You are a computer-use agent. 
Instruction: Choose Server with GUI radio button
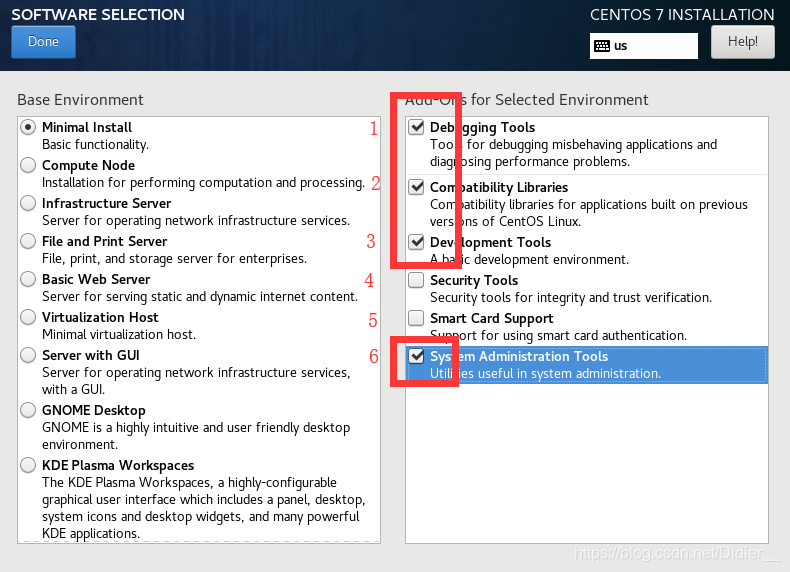[28, 355]
